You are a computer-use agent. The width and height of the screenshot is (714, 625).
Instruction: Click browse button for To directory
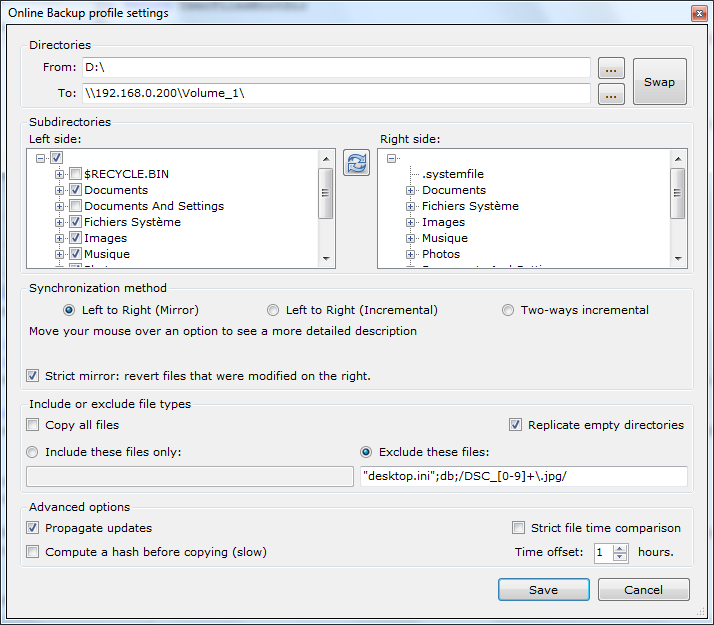pos(611,94)
